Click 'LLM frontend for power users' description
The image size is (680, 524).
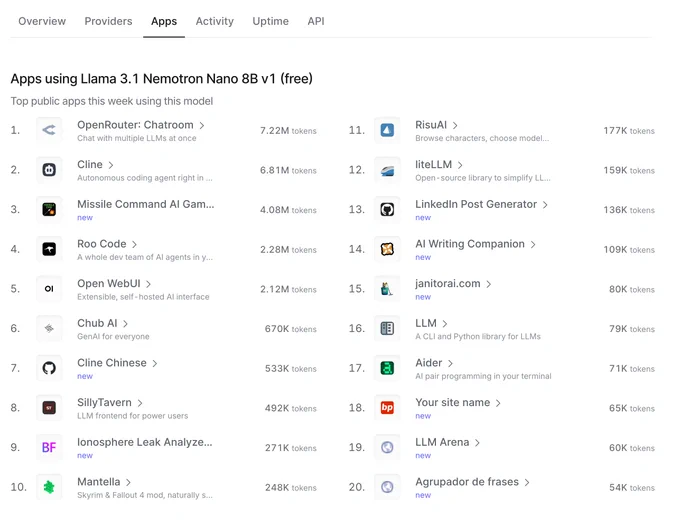pyautogui.click(x=133, y=416)
